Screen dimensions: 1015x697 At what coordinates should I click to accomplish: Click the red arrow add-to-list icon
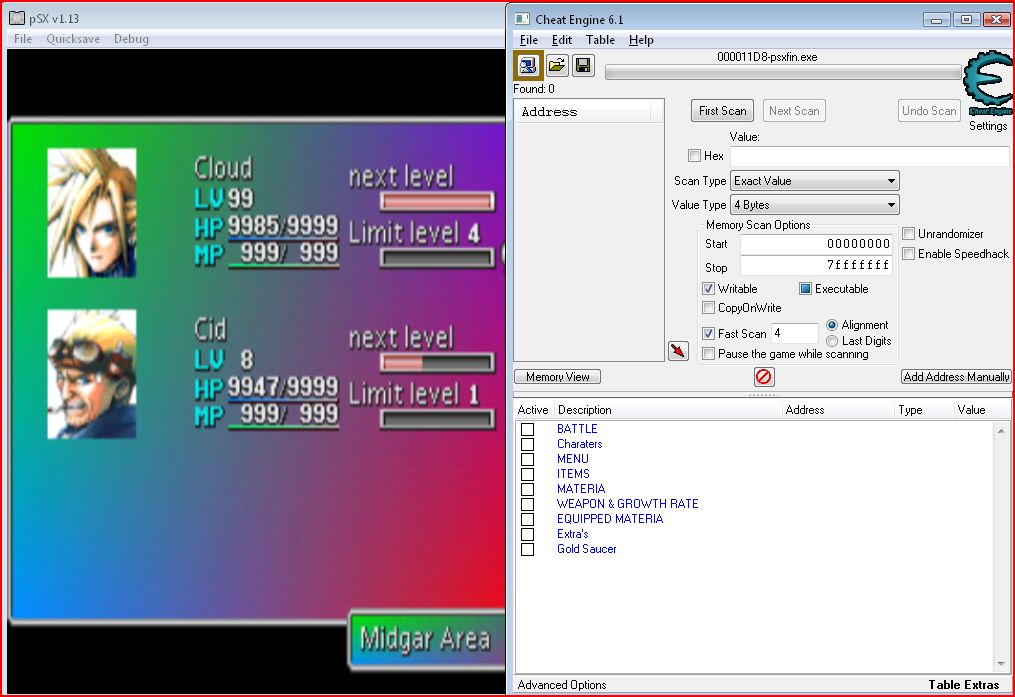[x=678, y=351]
